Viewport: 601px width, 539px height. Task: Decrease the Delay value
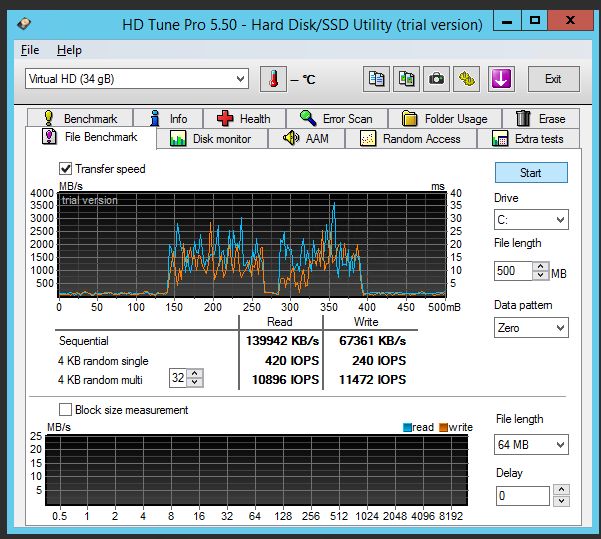(562, 501)
